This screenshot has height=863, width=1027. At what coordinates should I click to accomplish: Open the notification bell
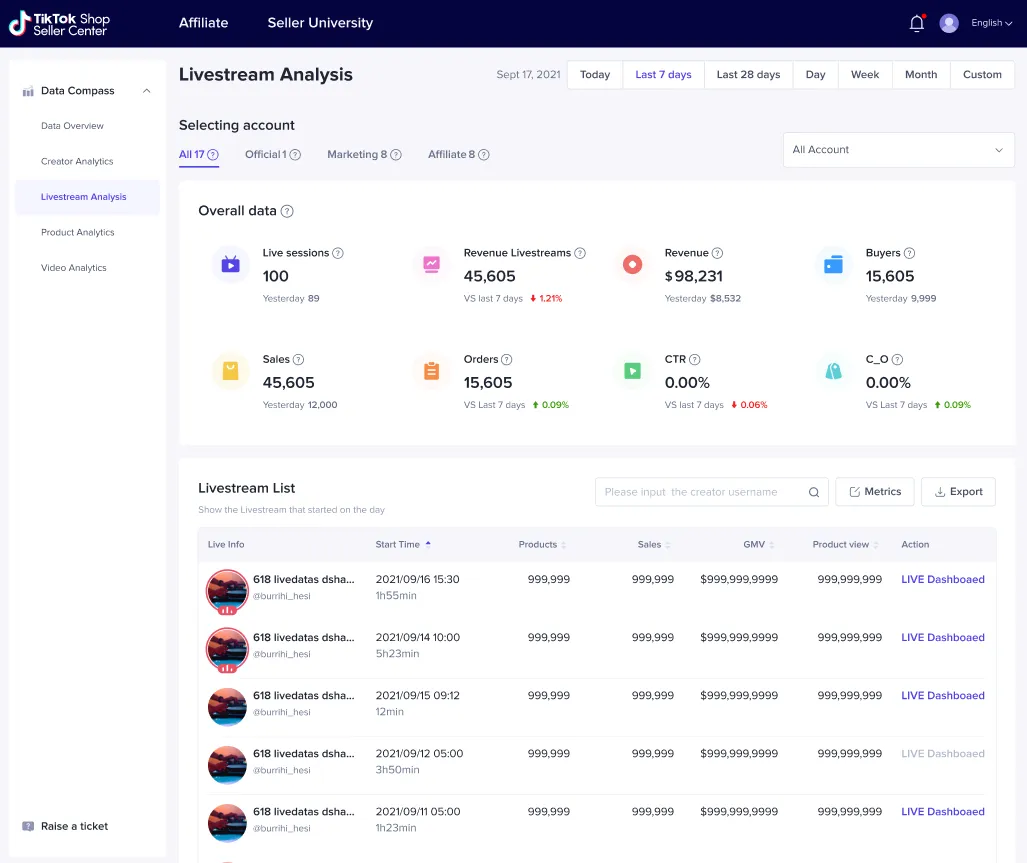tap(916, 23)
